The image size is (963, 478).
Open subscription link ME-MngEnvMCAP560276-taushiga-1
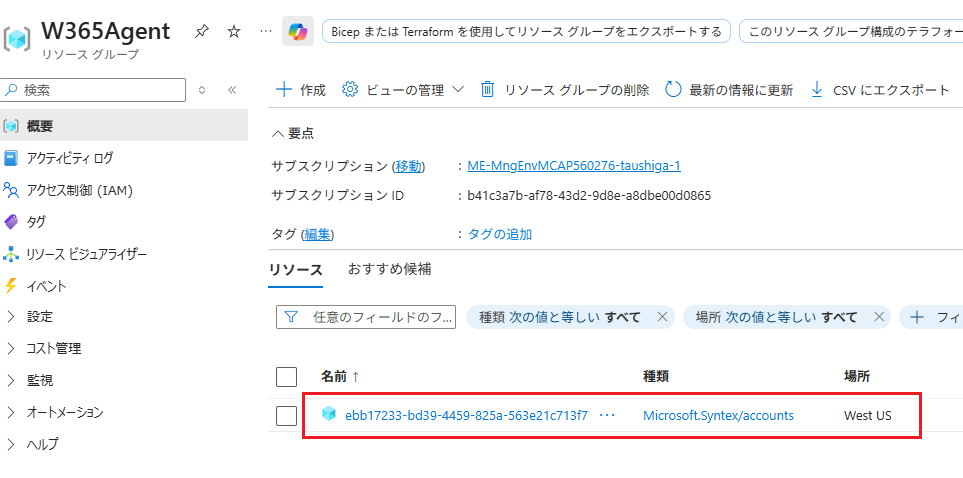tap(574, 166)
